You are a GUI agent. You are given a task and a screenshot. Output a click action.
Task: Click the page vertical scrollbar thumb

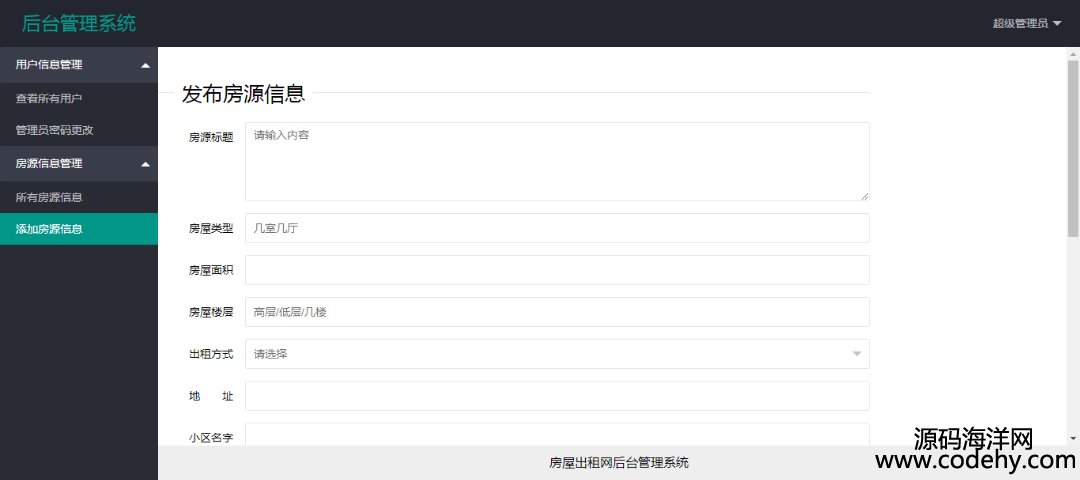coord(1073,148)
